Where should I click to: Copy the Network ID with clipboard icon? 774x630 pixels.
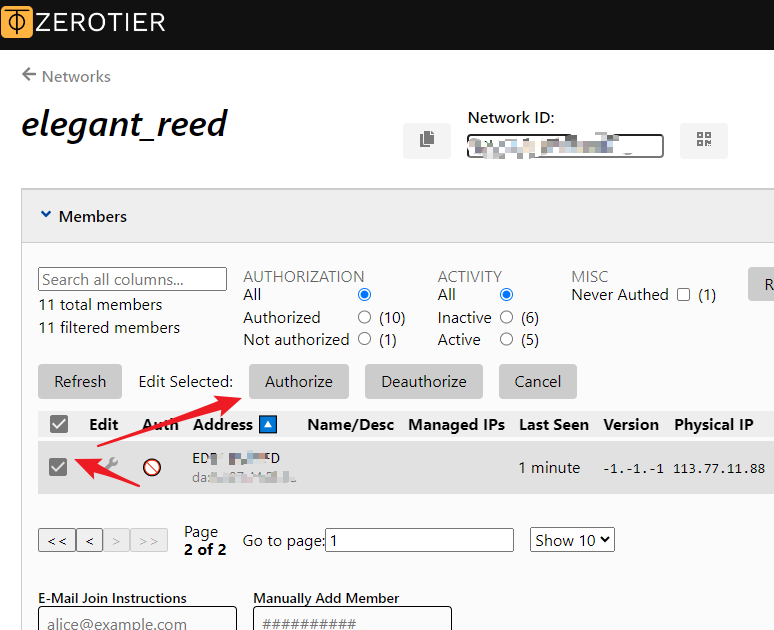click(x=427, y=140)
